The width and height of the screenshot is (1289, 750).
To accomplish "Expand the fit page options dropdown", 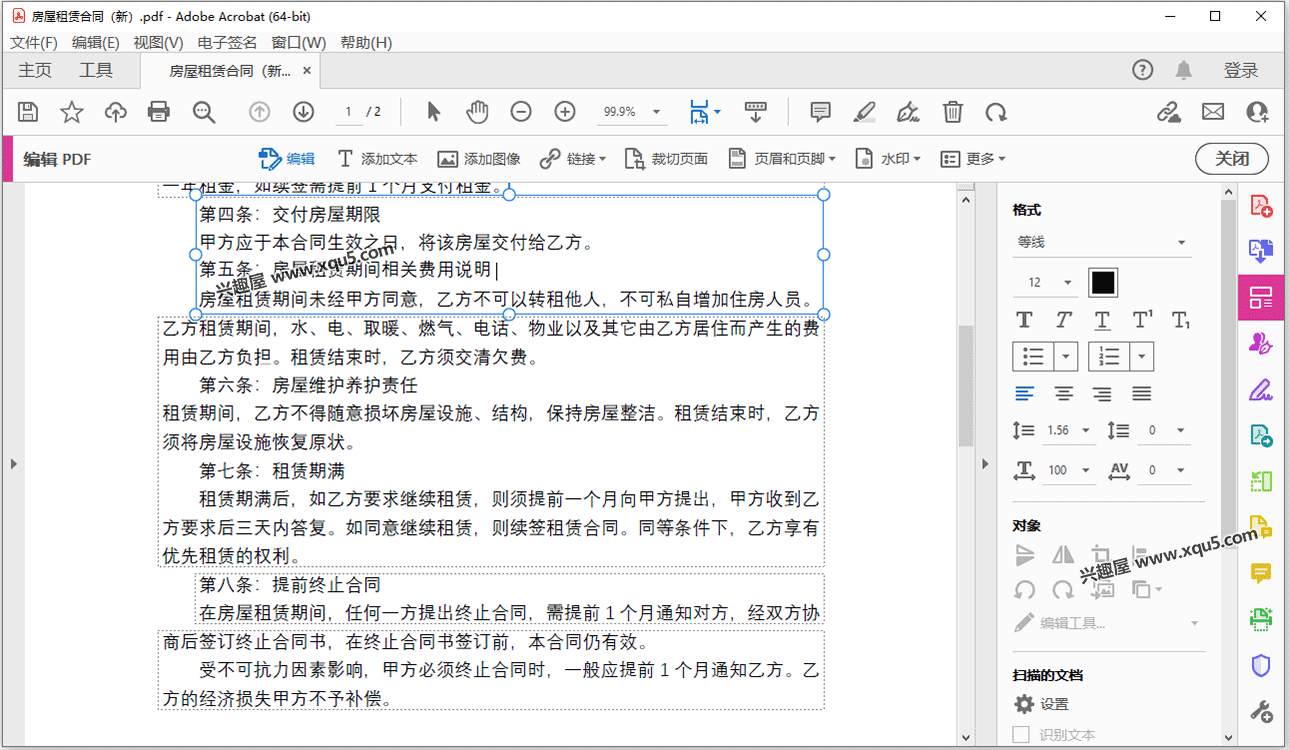I will click(x=718, y=112).
